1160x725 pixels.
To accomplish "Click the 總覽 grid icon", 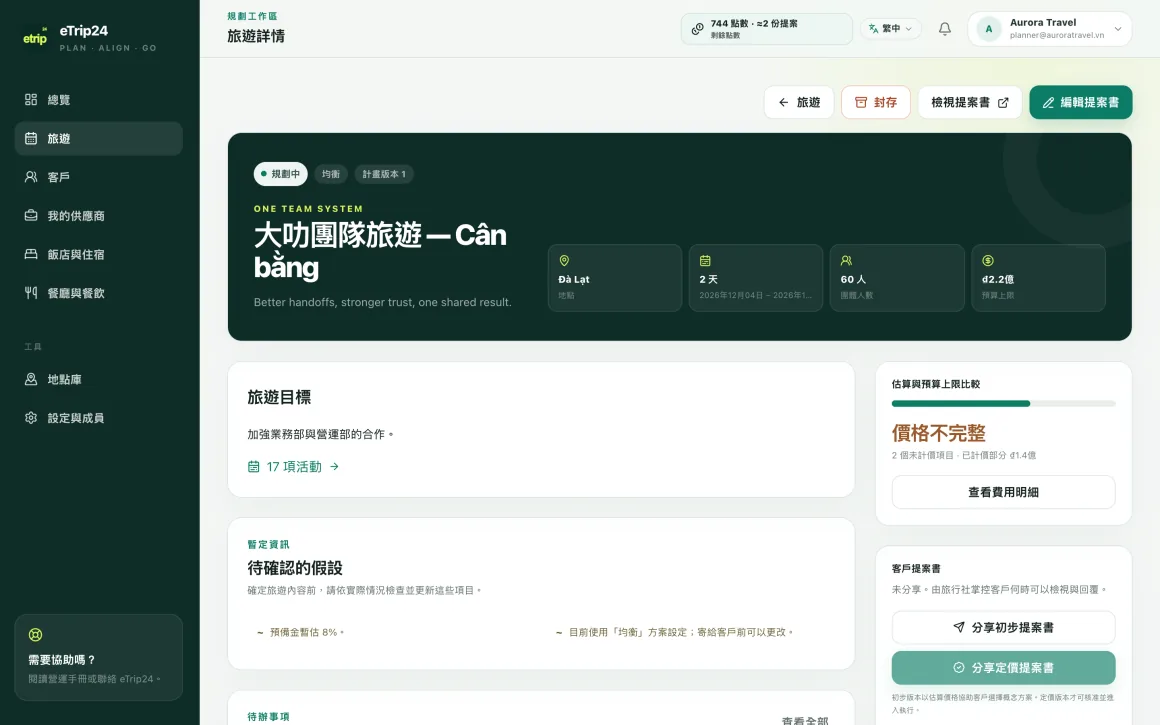I will tap(31, 99).
